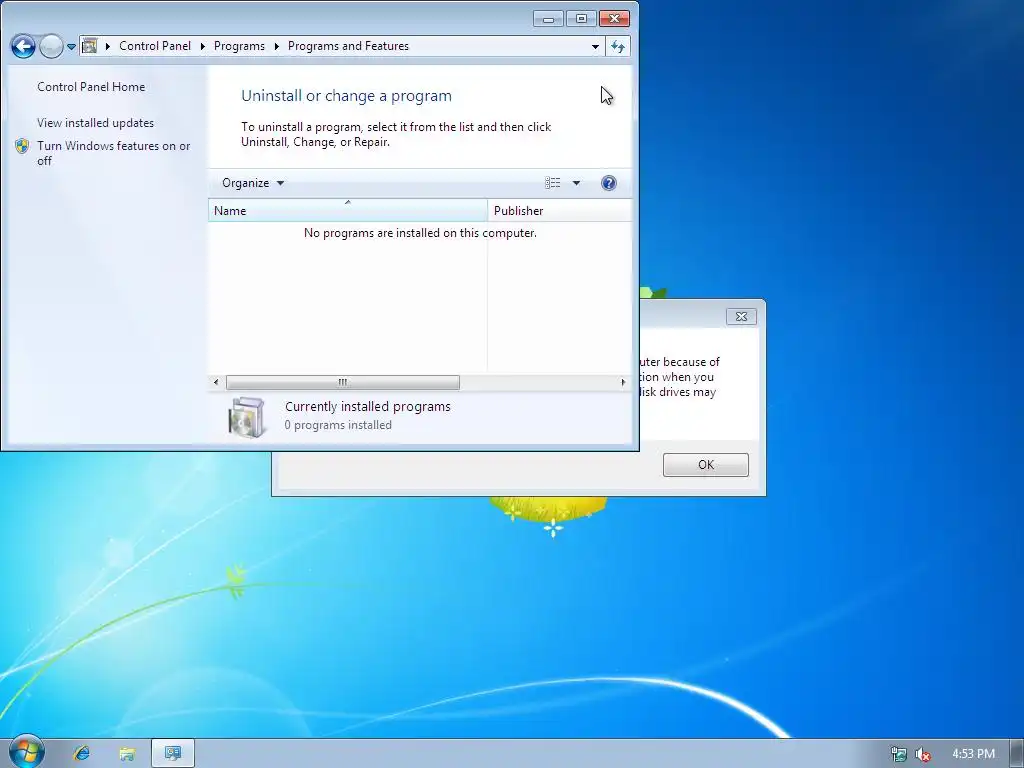1024x768 pixels.
Task: Minimize the Programs and Features window
Action: coord(549,19)
